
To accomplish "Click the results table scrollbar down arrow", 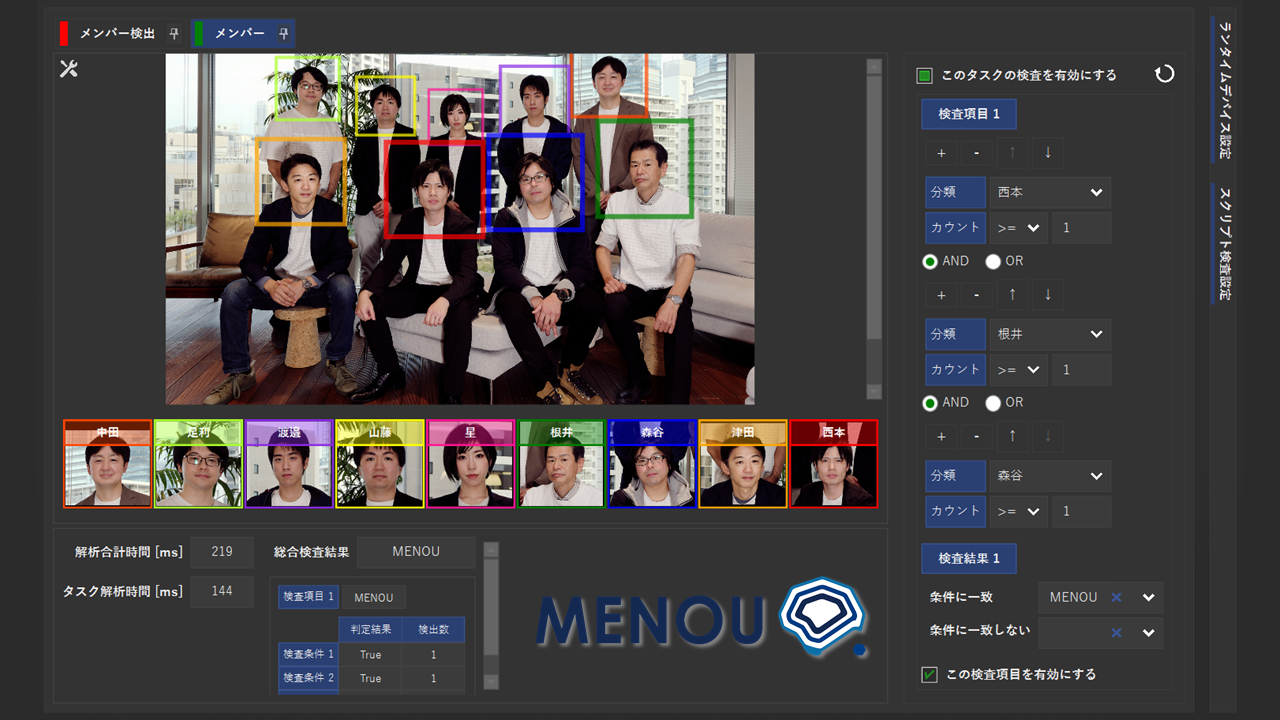I will pos(491,681).
